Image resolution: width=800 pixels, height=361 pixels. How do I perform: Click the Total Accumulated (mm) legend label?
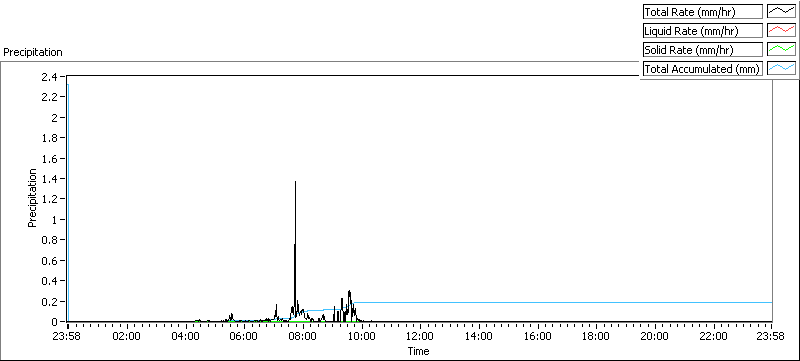pyautogui.click(x=702, y=69)
